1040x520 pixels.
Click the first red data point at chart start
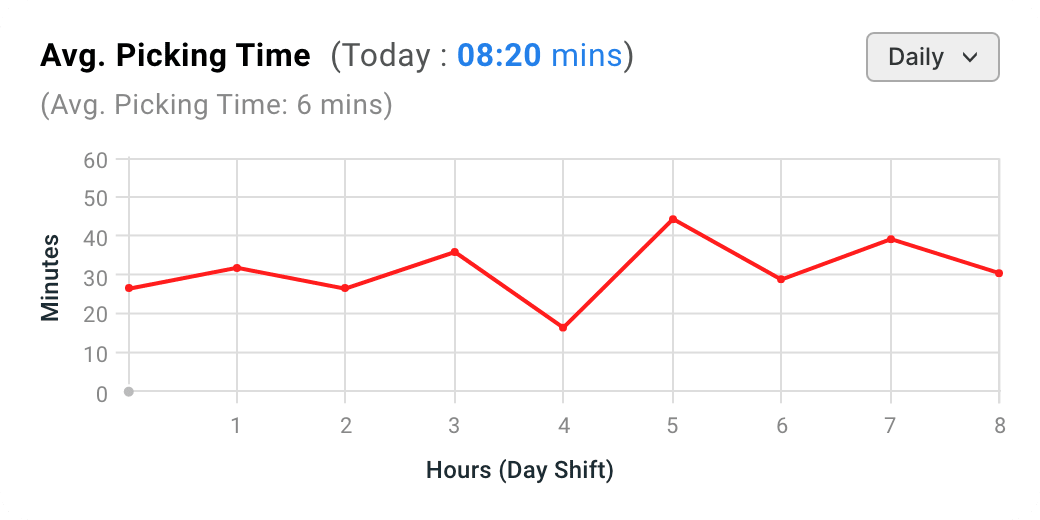129,289
